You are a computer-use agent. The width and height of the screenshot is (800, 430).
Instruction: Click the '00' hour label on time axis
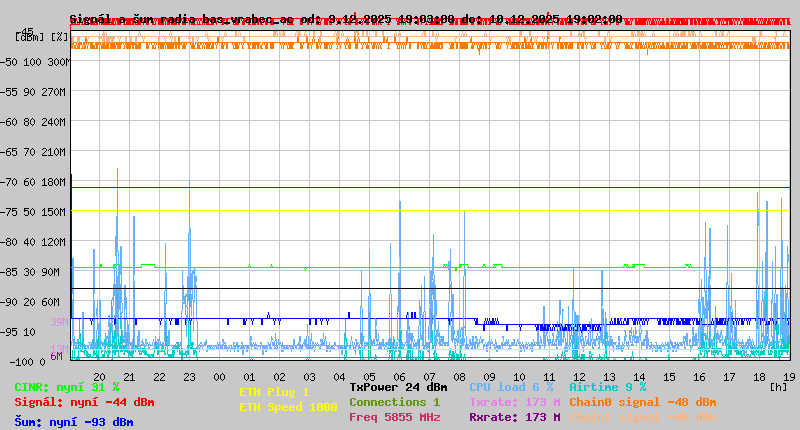219,377
